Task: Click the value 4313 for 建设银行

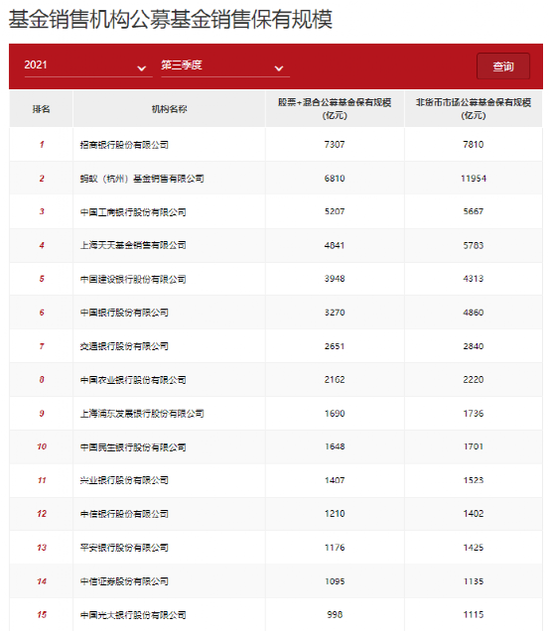Action: coord(473,278)
